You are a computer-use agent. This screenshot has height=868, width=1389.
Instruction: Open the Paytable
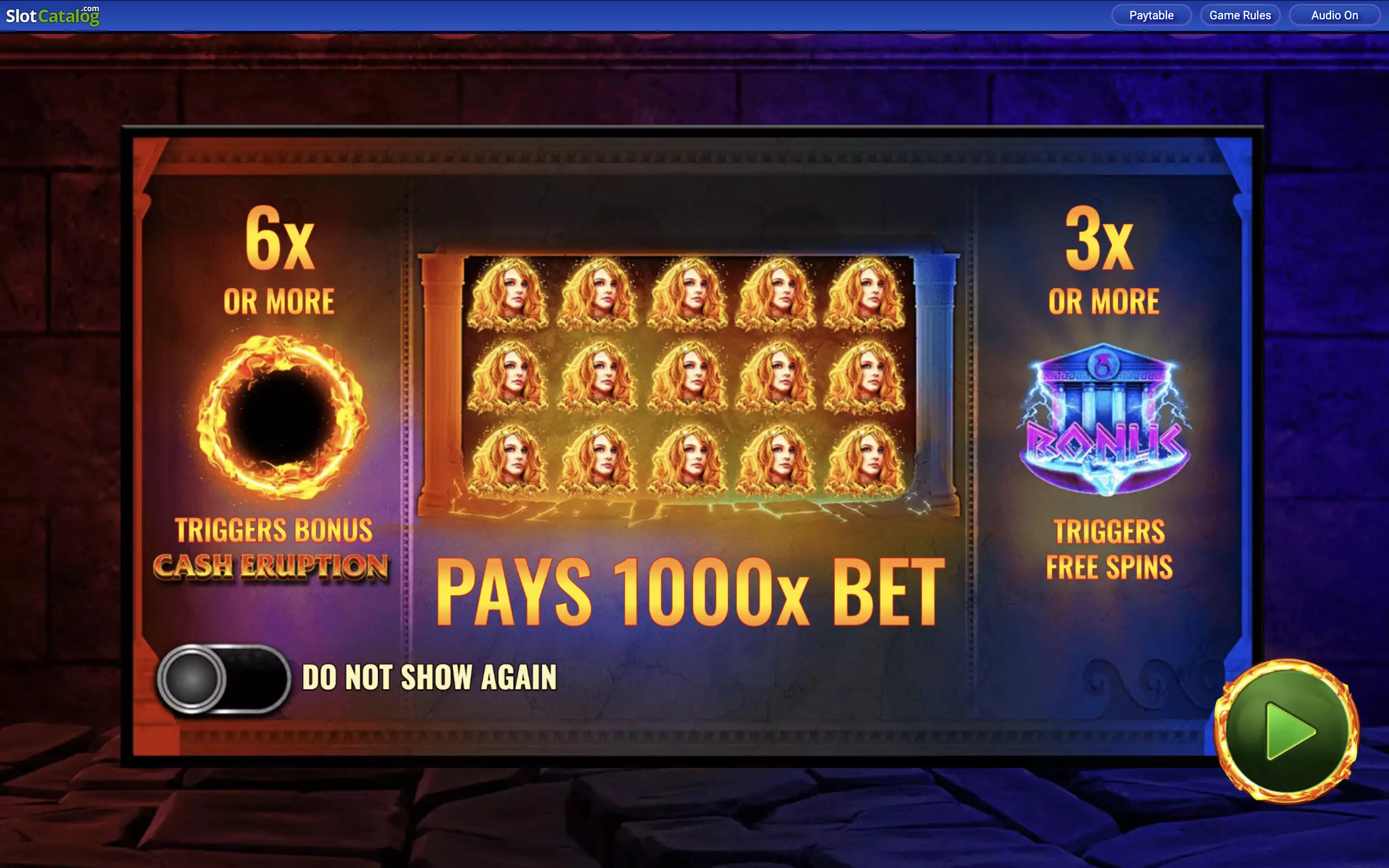coord(1151,15)
